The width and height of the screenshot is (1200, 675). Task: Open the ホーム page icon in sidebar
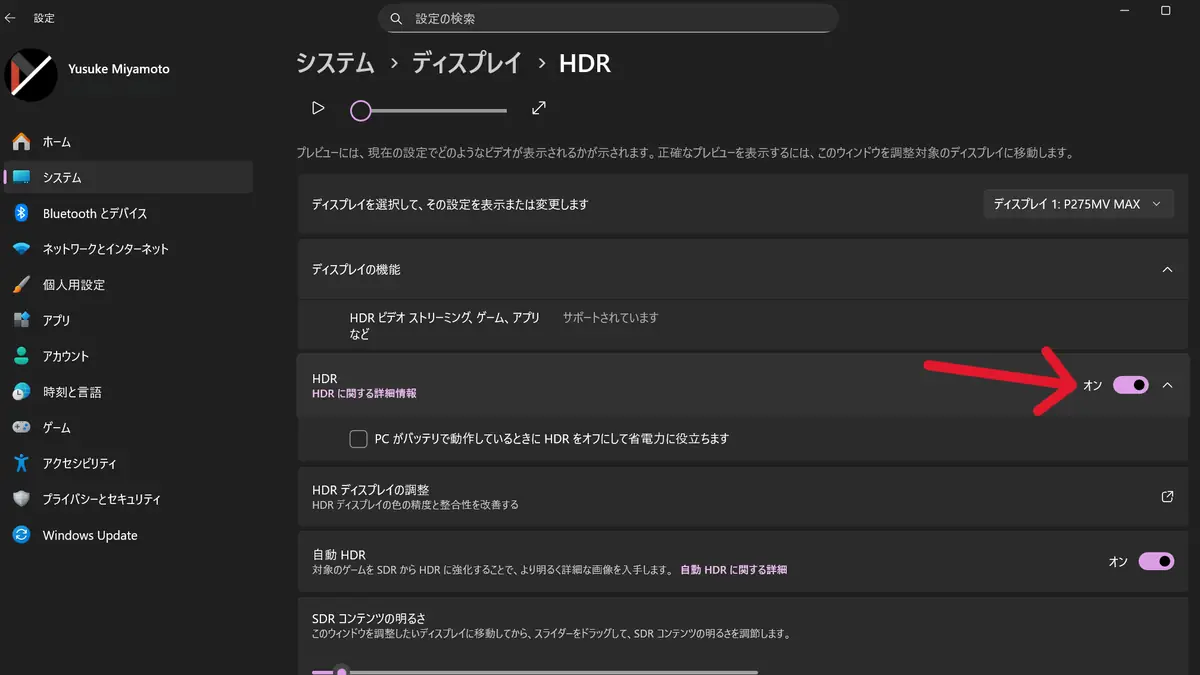(22, 142)
